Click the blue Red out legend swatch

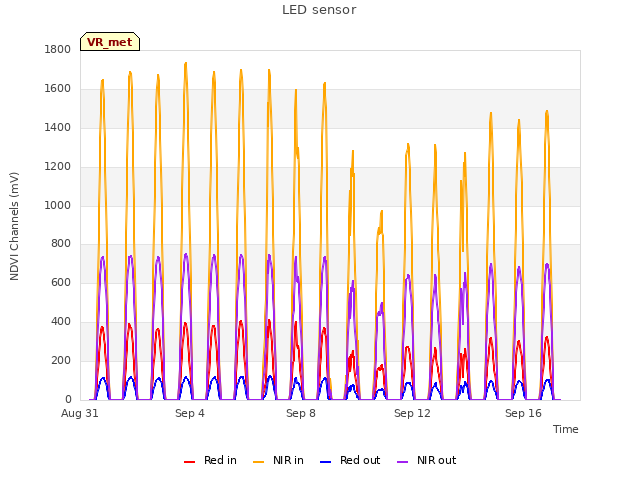325,462
